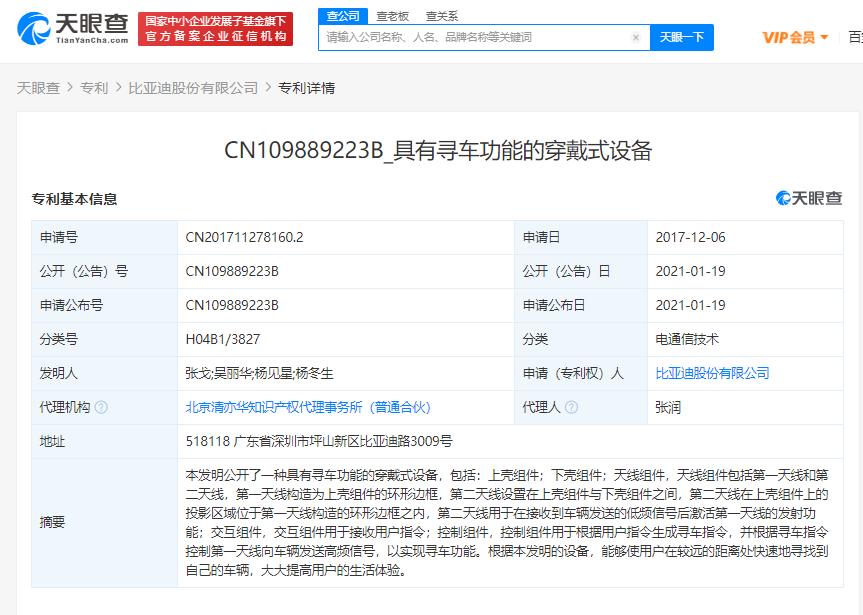Open the applicant link 比亚迪股份有限公司 in the table
The width and height of the screenshot is (863, 615).
(x=712, y=373)
